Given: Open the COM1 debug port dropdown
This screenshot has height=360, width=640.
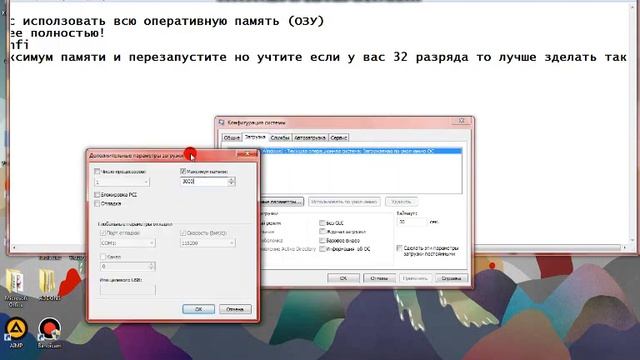Looking at the screenshot, I should (127, 243).
